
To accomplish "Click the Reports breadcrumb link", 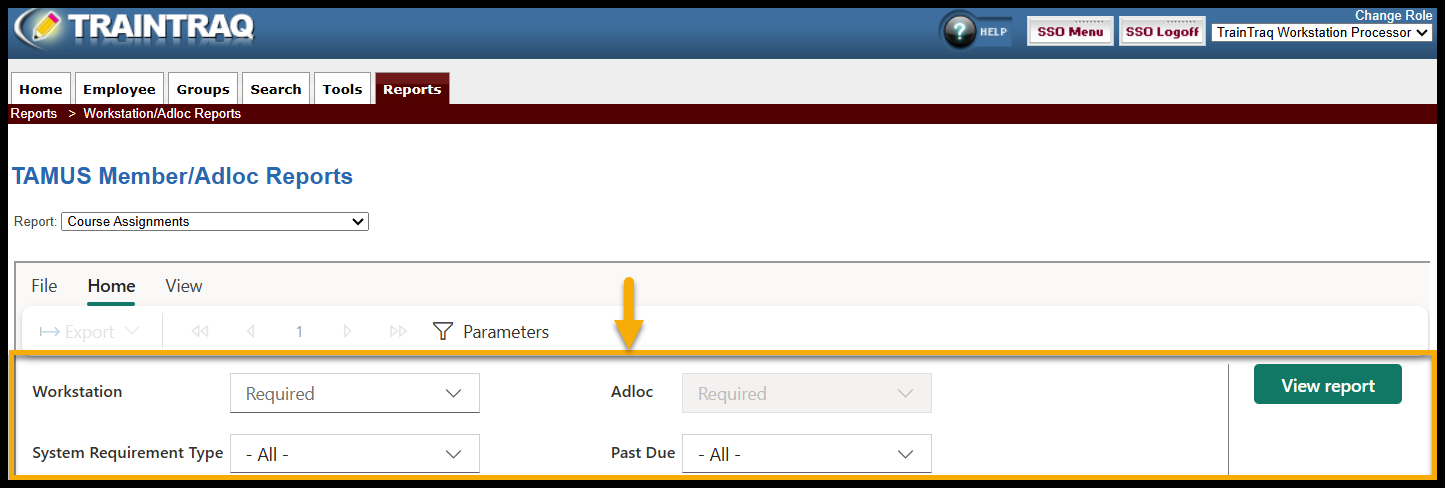I will pyautogui.click(x=34, y=114).
